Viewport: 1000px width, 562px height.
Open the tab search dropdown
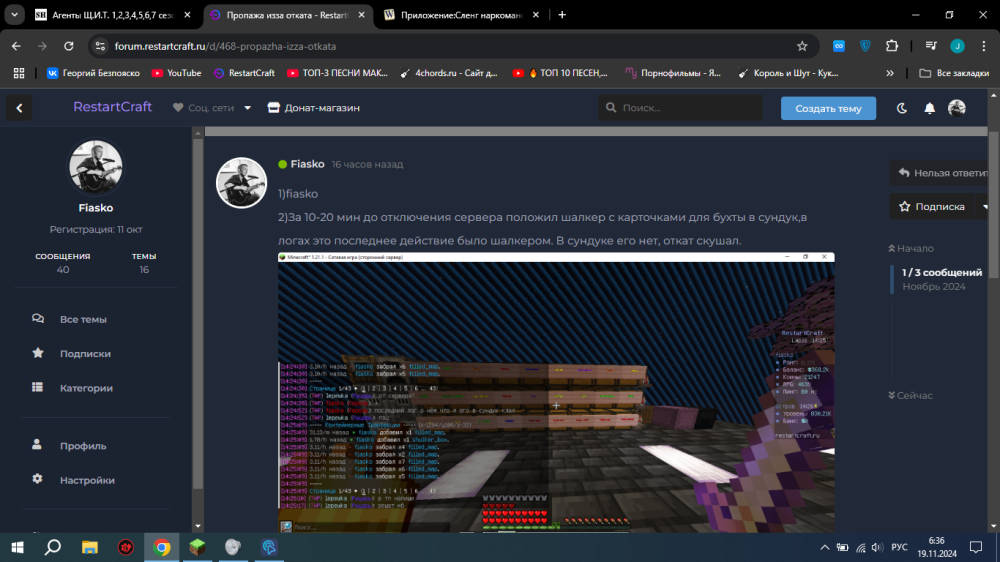tap(15, 15)
